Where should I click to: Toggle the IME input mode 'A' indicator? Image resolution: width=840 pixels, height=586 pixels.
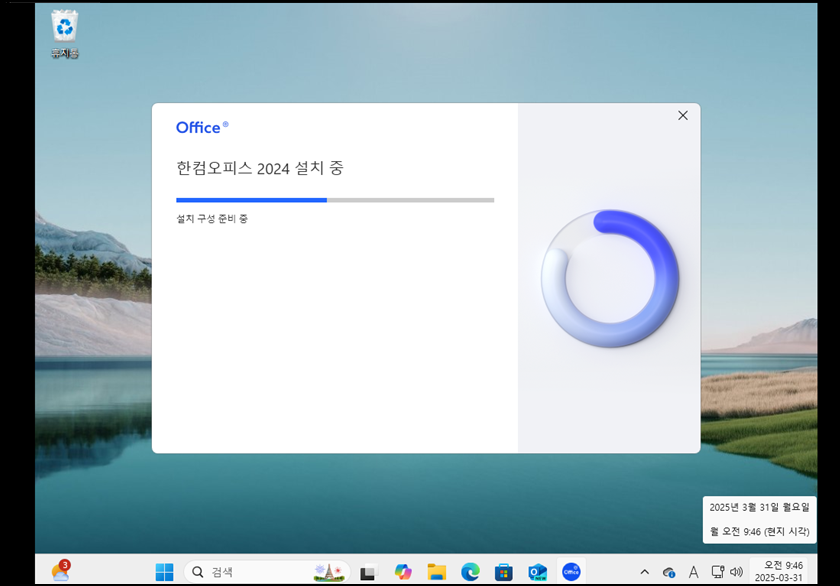click(693, 572)
